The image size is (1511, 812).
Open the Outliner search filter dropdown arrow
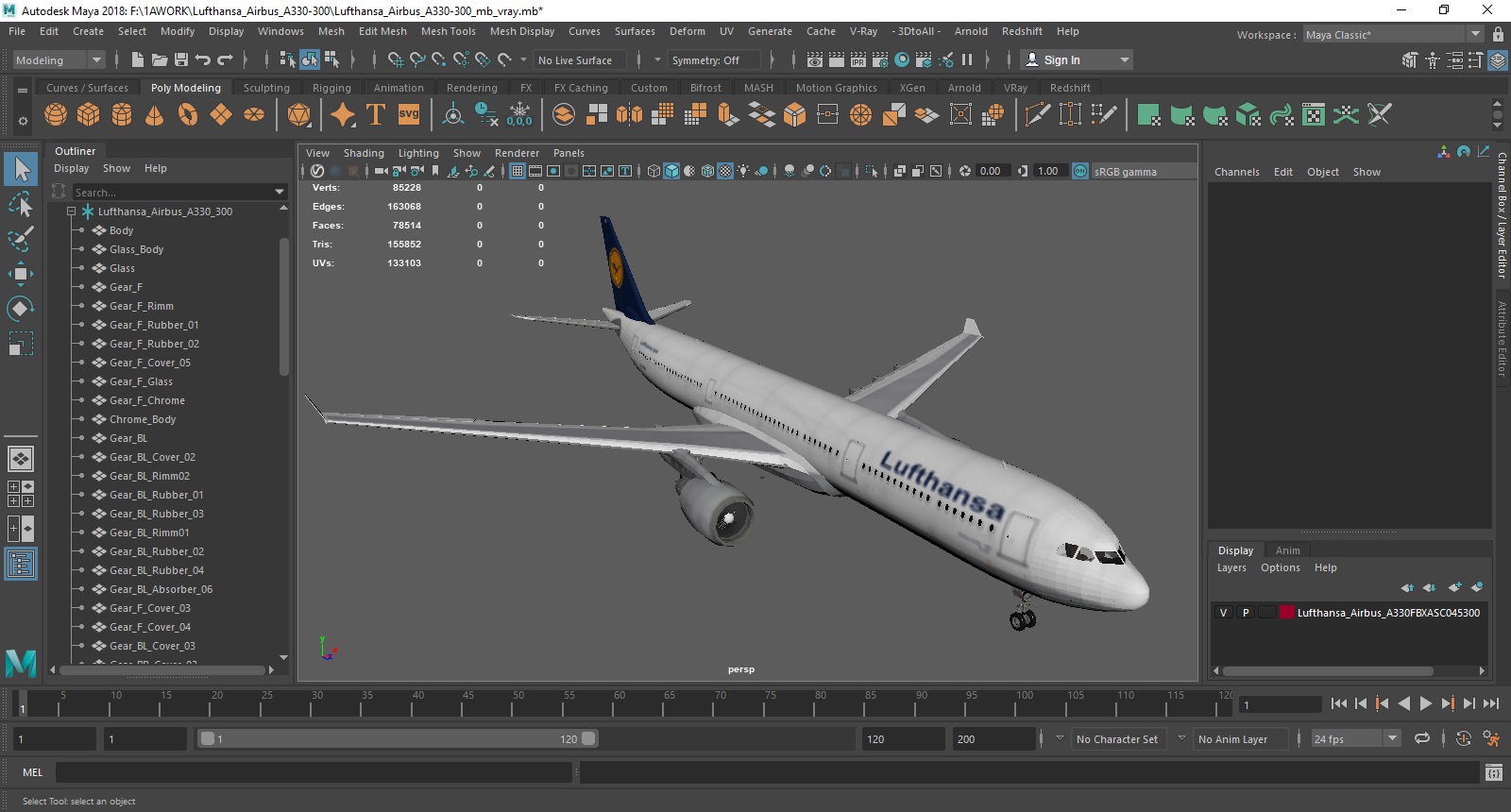(279, 192)
